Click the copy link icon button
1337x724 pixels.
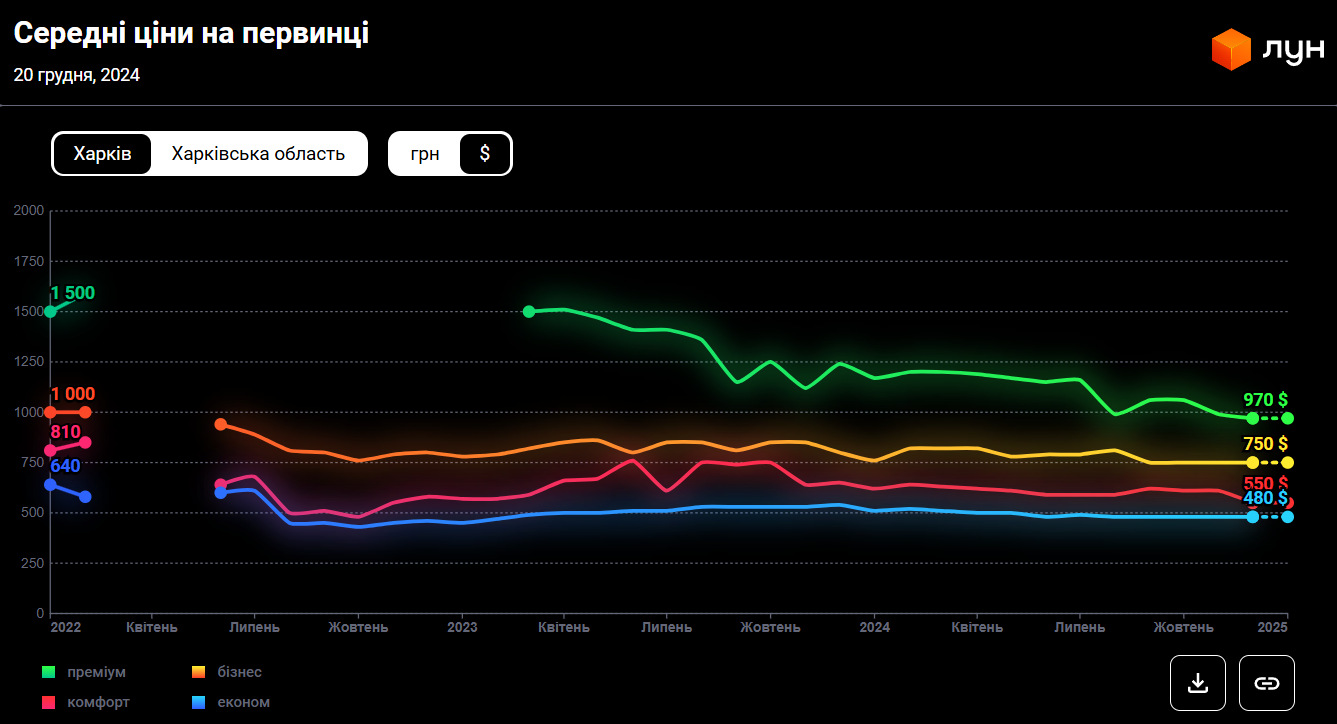click(x=1266, y=683)
